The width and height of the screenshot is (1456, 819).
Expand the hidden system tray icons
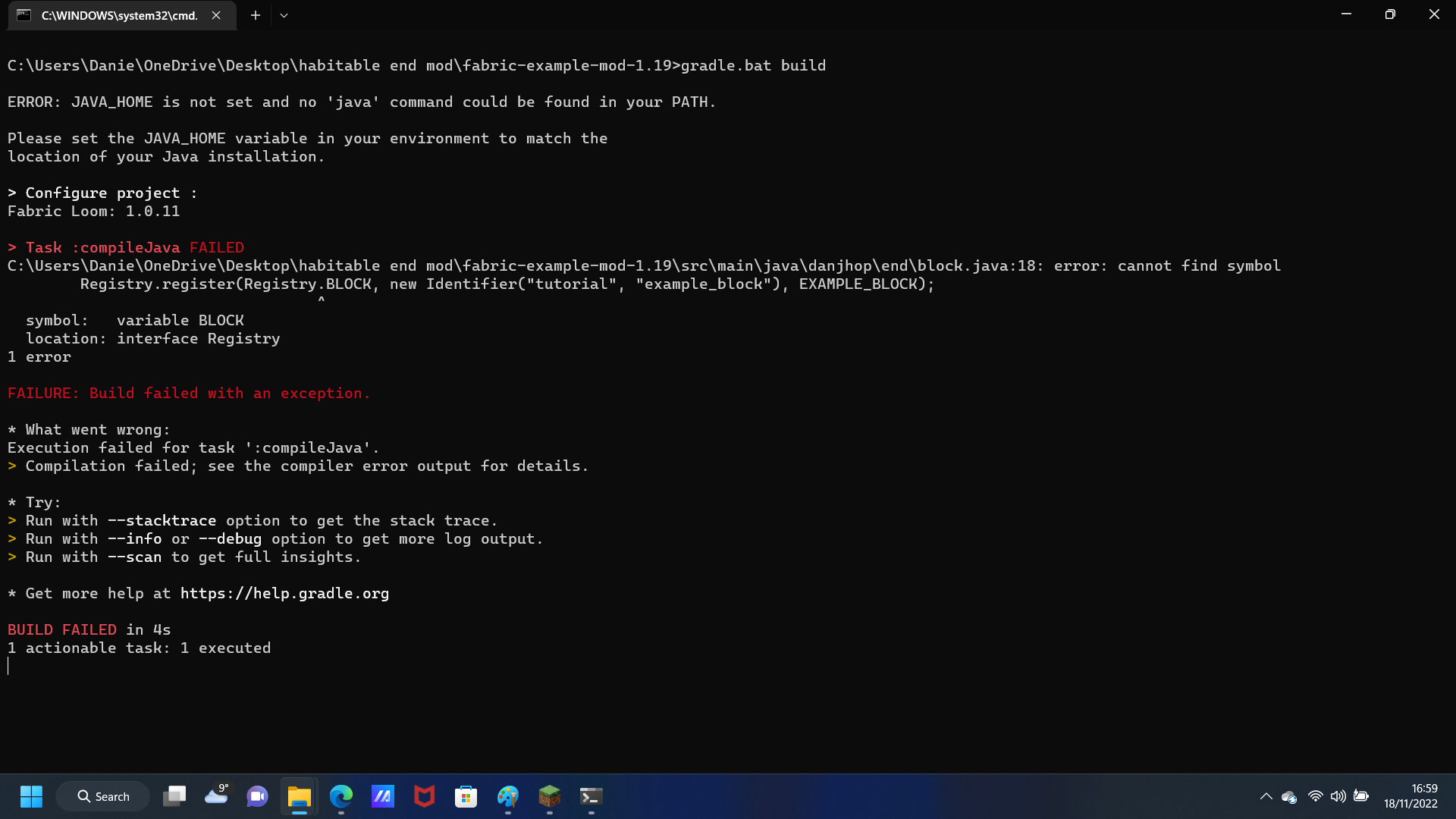[1266, 796]
